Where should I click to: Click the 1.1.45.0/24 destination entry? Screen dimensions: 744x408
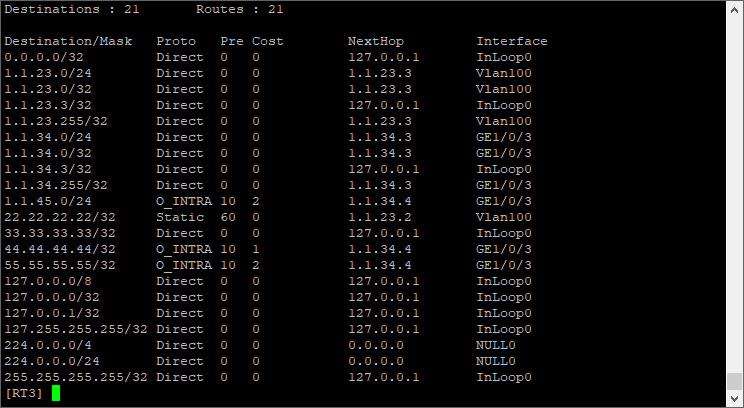coord(48,201)
